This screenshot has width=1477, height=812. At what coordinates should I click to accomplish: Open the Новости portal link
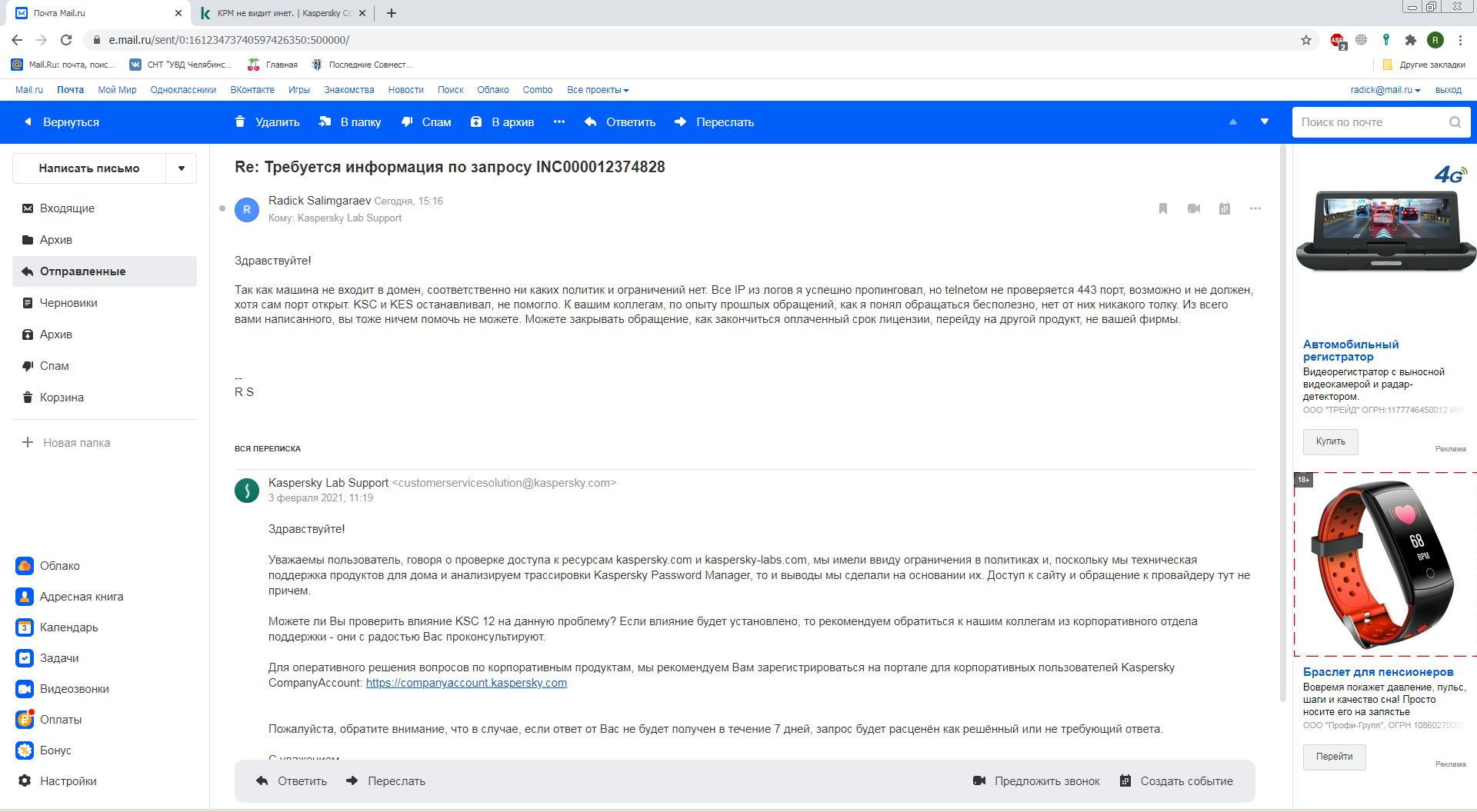pyautogui.click(x=406, y=90)
